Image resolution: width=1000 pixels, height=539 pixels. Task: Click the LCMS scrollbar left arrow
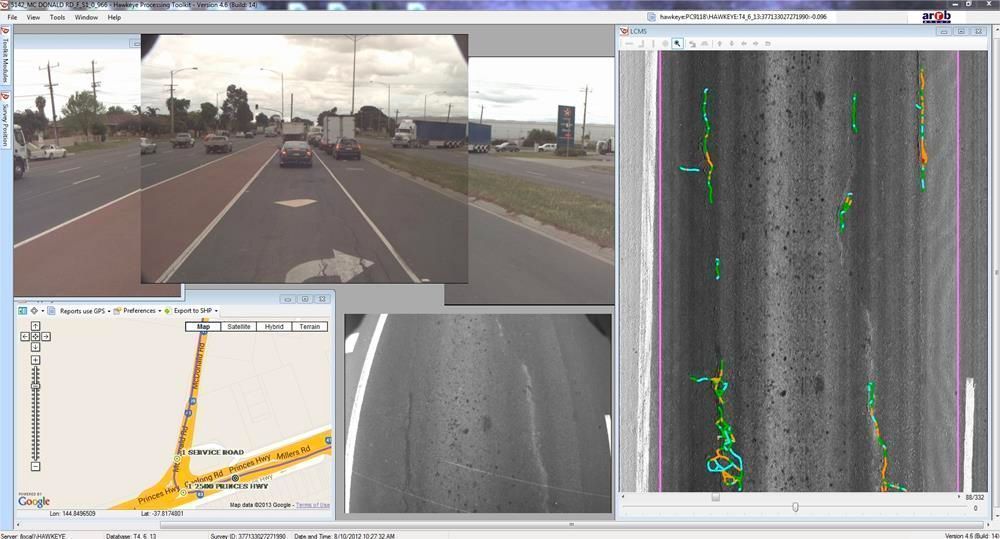pos(623,497)
